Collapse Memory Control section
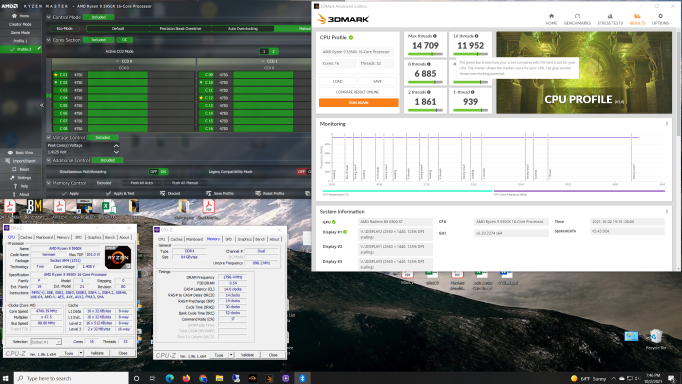 tap(49, 183)
